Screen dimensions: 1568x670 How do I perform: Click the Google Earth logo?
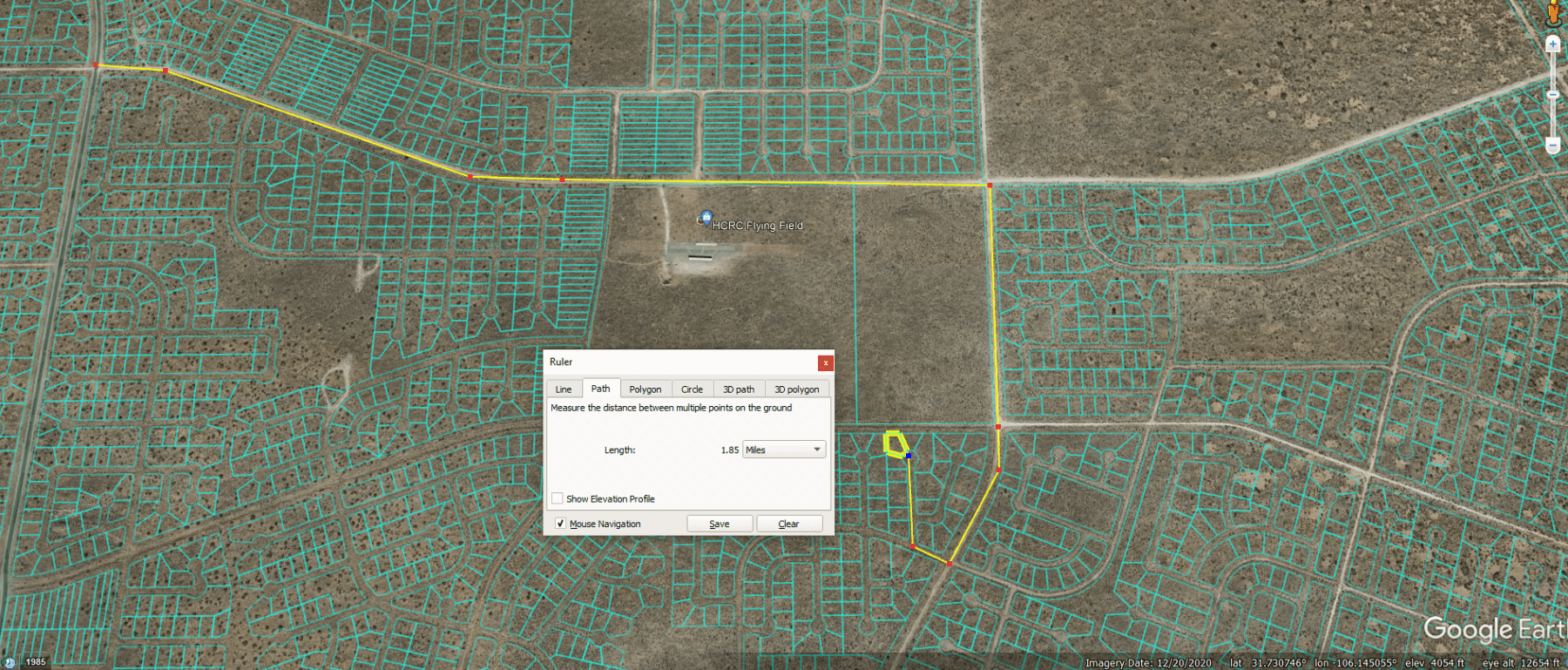coord(1495,629)
